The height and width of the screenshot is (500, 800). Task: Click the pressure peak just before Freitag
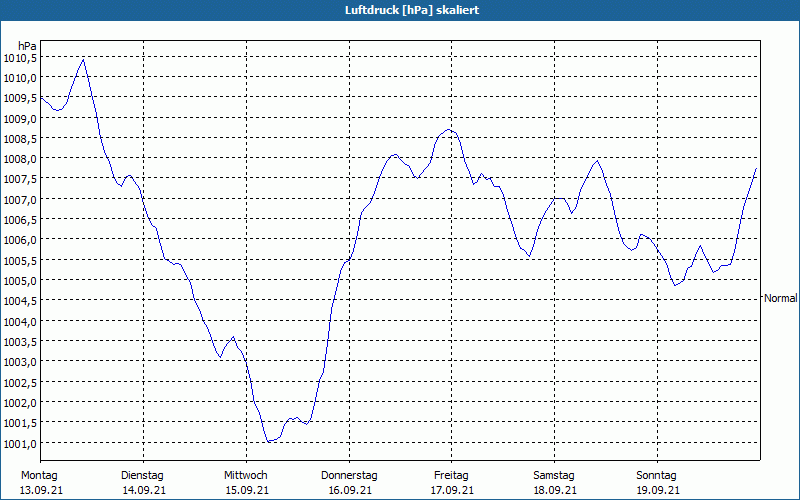(448, 130)
